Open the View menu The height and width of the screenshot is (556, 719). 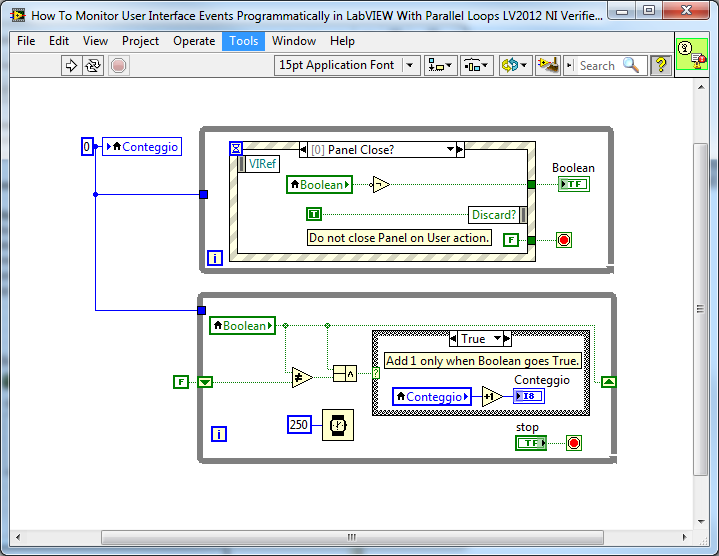[x=95, y=41]
